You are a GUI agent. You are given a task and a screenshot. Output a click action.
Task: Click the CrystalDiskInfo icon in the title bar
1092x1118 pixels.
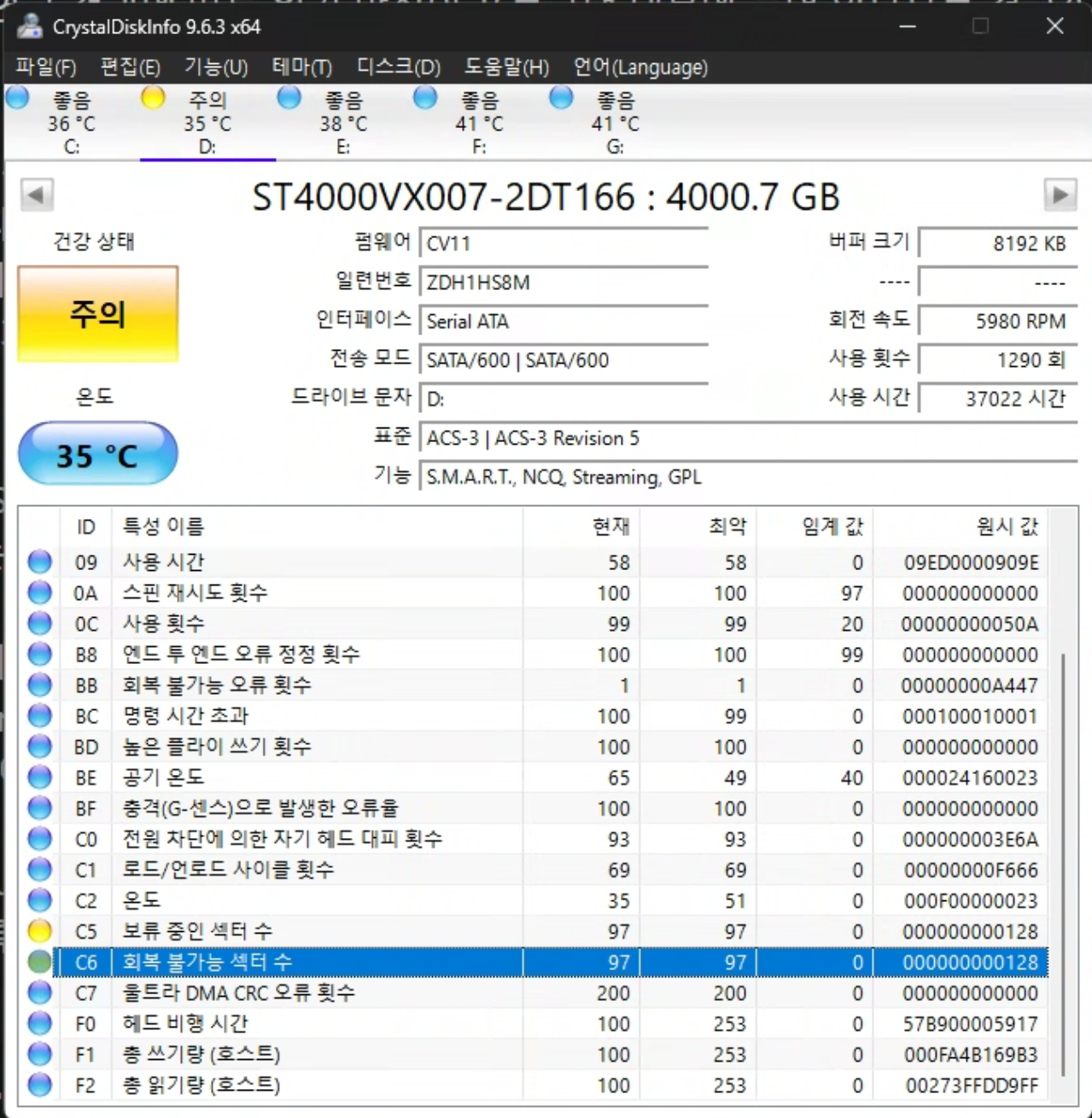pos(31,27)
